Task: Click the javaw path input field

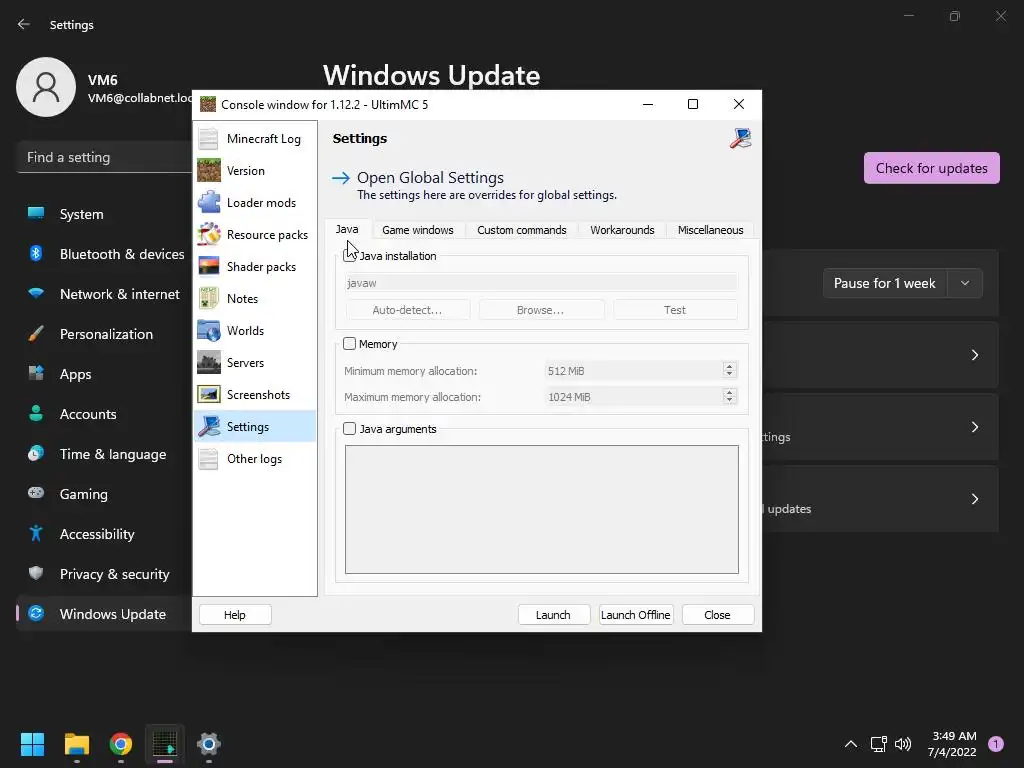Action: click(541, 283)
